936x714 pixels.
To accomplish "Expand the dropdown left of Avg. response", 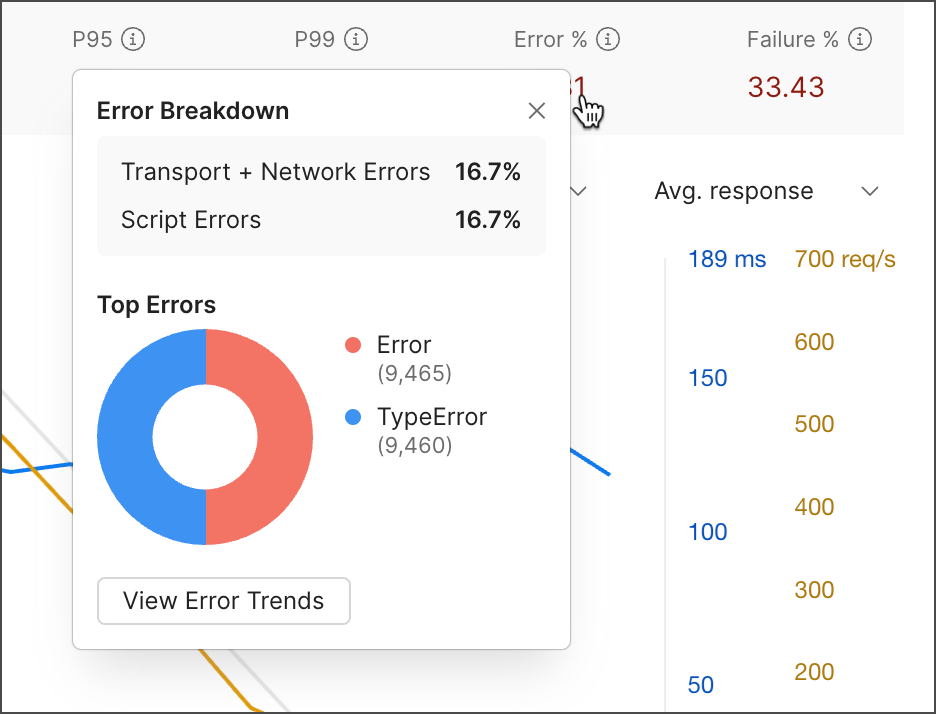I will (577, 190).
